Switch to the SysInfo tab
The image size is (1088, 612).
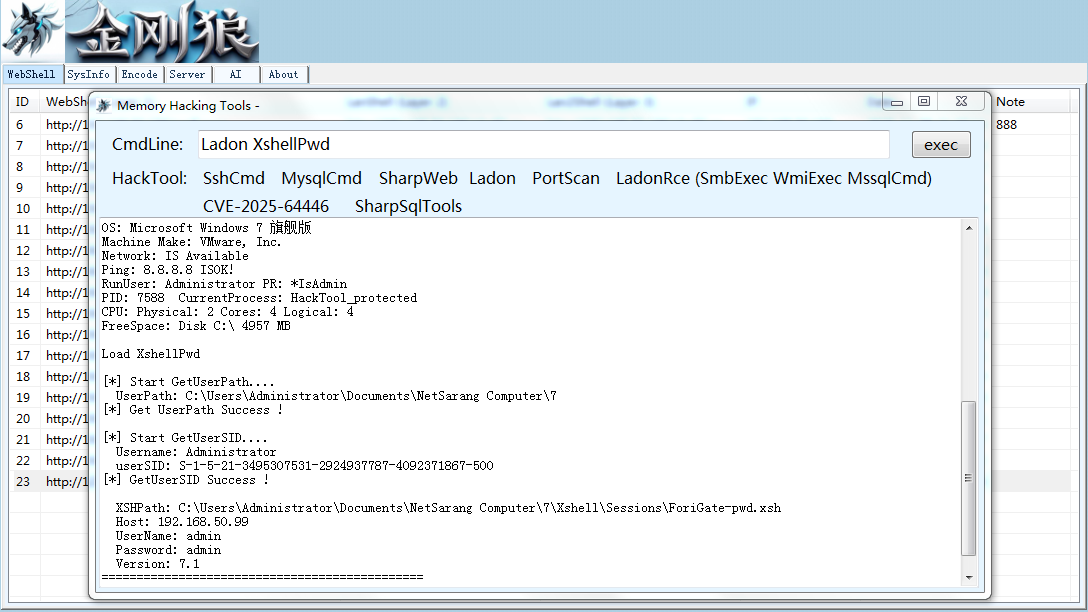pyautogui.click(x=88, y=74)
